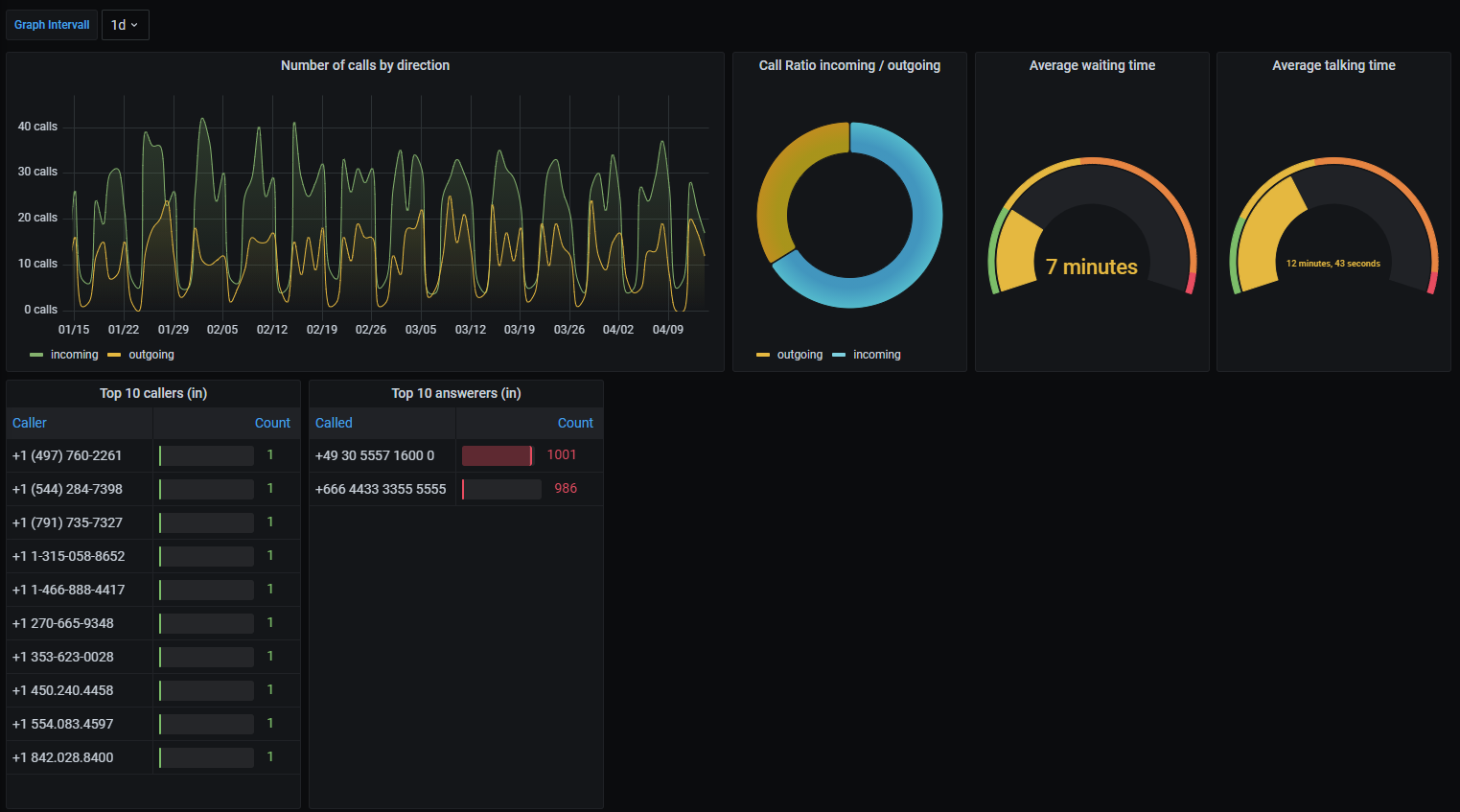Click the 02/26 x-axis date label
Screen dimensions: 1460x812
coord(371,330)
